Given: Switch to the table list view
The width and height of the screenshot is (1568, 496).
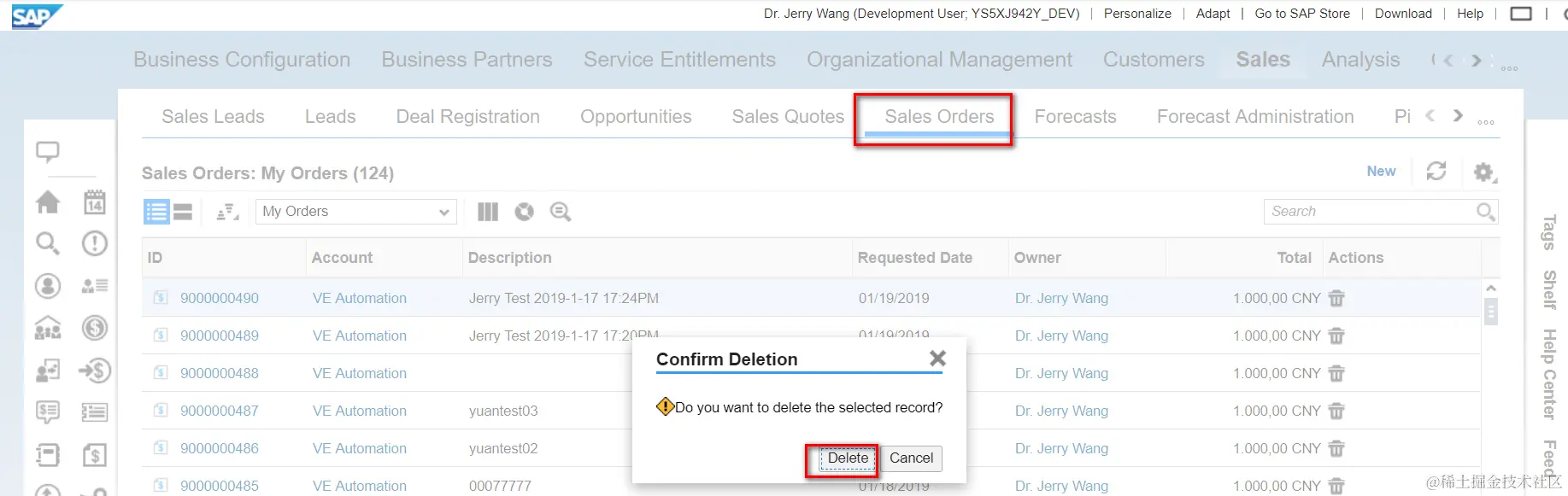Looking at the screenshot, I should click(156, 212).
